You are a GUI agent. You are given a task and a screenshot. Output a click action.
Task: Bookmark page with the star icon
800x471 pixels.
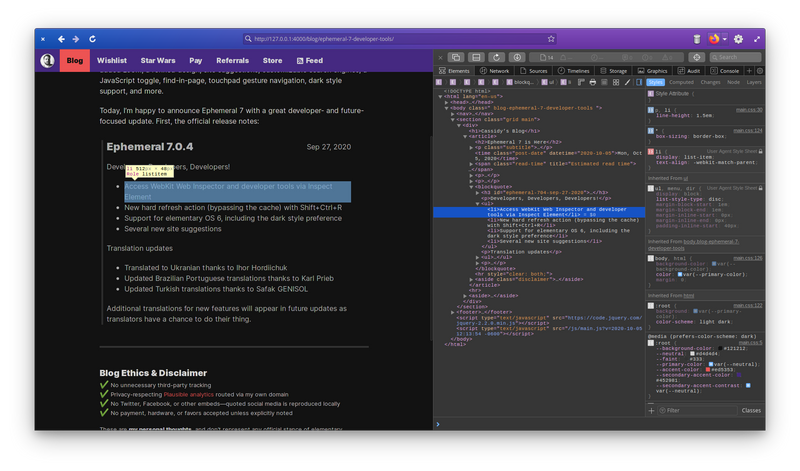(551, 39)
